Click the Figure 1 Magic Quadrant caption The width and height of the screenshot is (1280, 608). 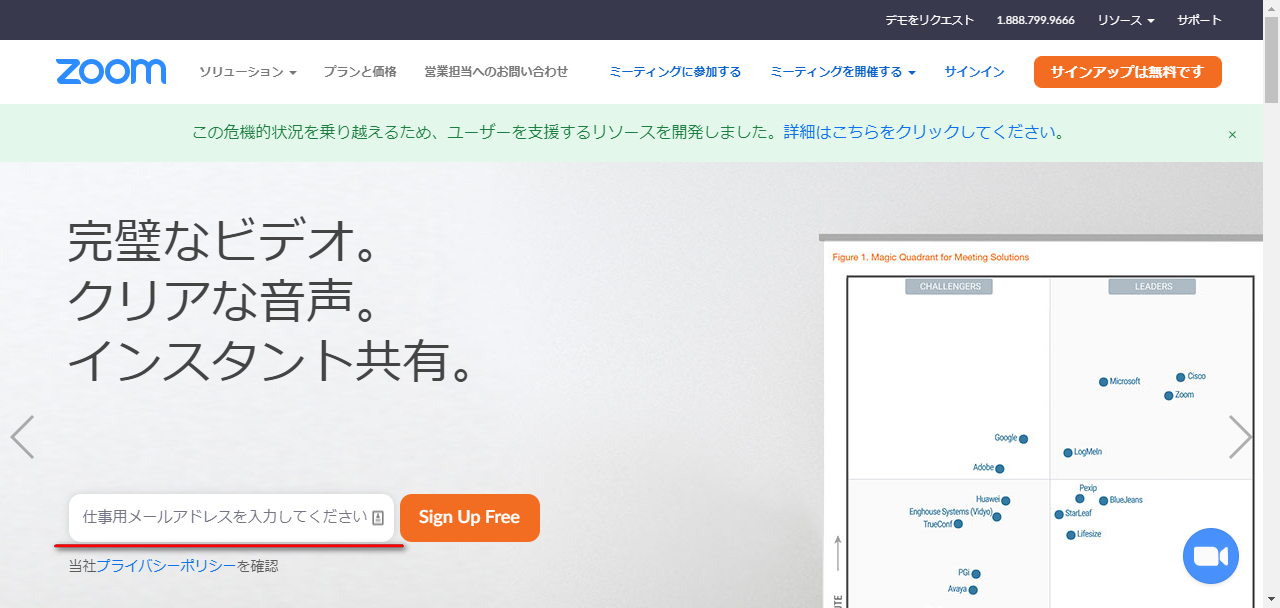pos(930,258)
